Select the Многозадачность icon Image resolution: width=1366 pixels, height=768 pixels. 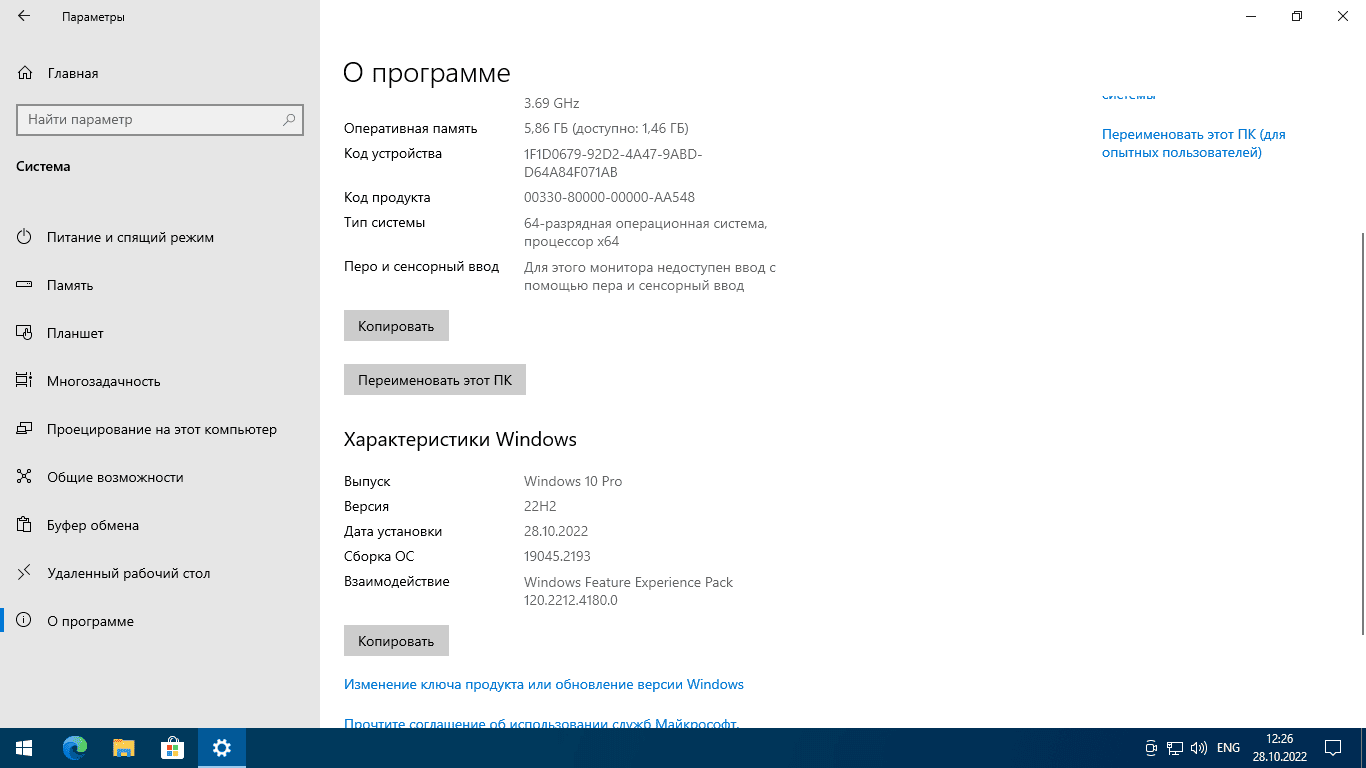coord(25,381)
